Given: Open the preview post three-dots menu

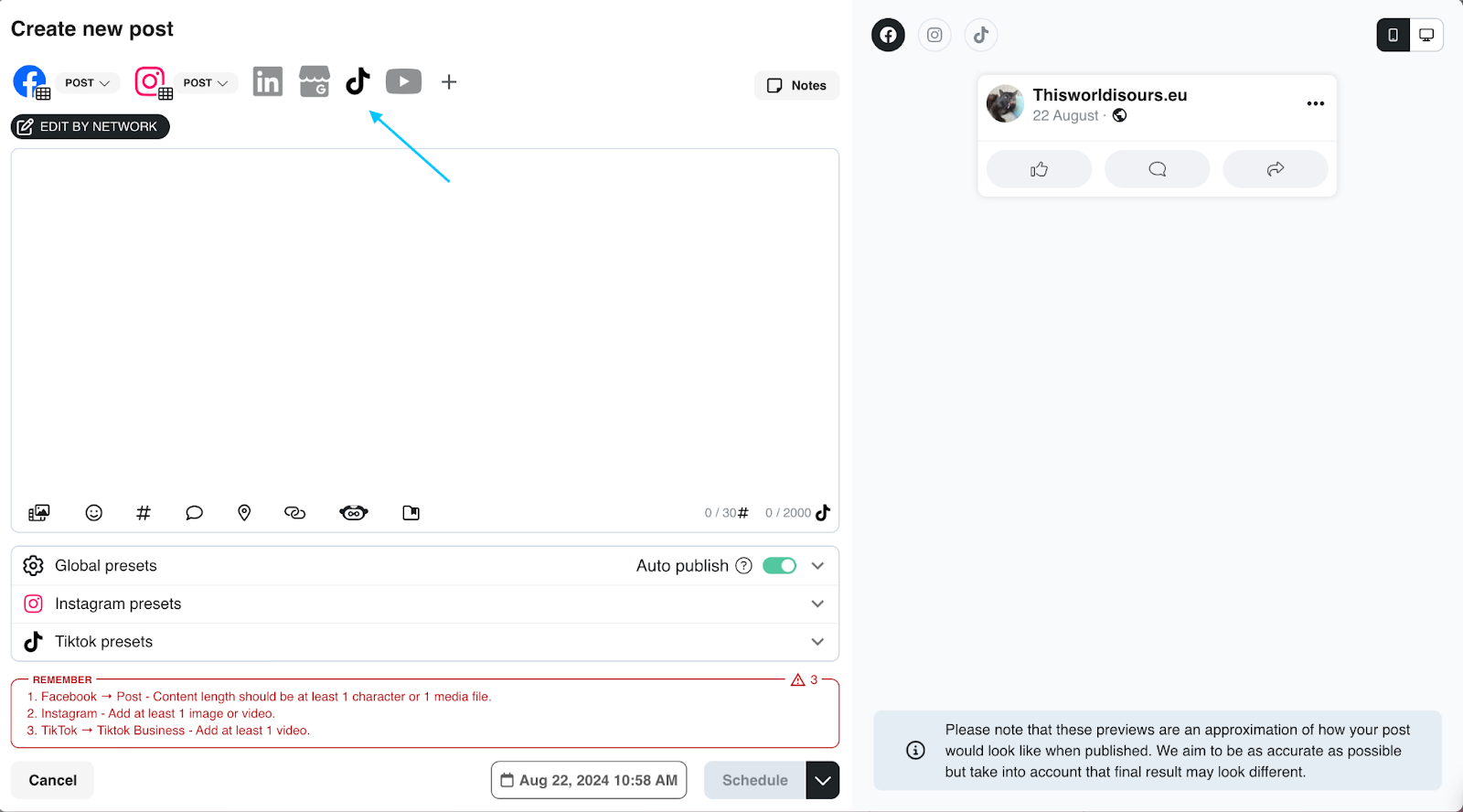Looking at the screenshot, I should [1316, 103].
